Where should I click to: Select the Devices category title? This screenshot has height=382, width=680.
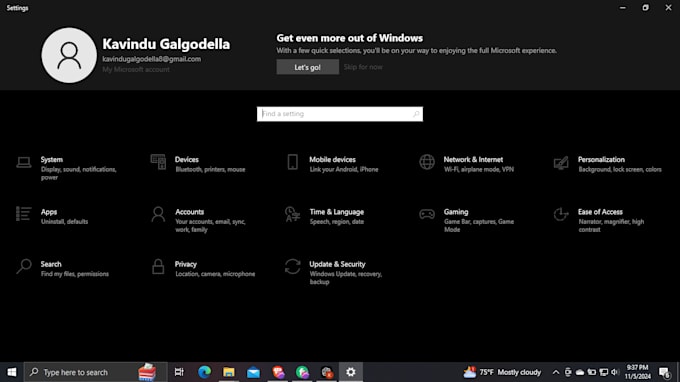click(186, 160)
